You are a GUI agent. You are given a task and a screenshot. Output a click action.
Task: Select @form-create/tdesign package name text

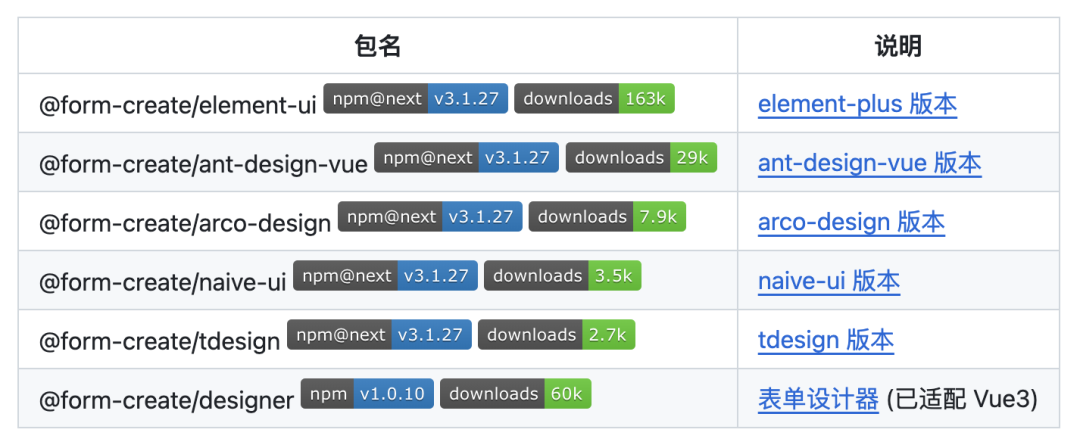click(x=160, y=341)
